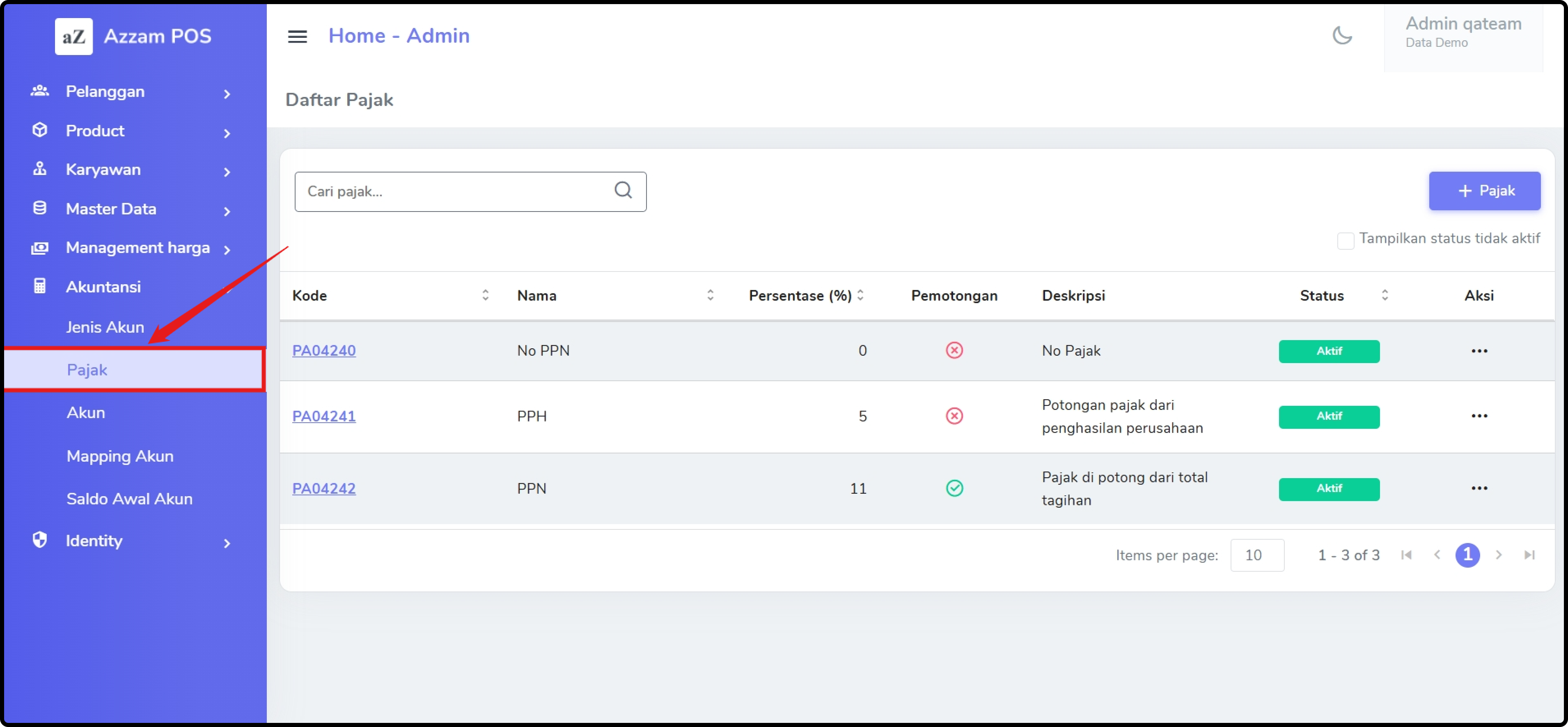Click next page arrow in pagination
Viewport: 1568px width, 727px height.
pos(1499,554)
